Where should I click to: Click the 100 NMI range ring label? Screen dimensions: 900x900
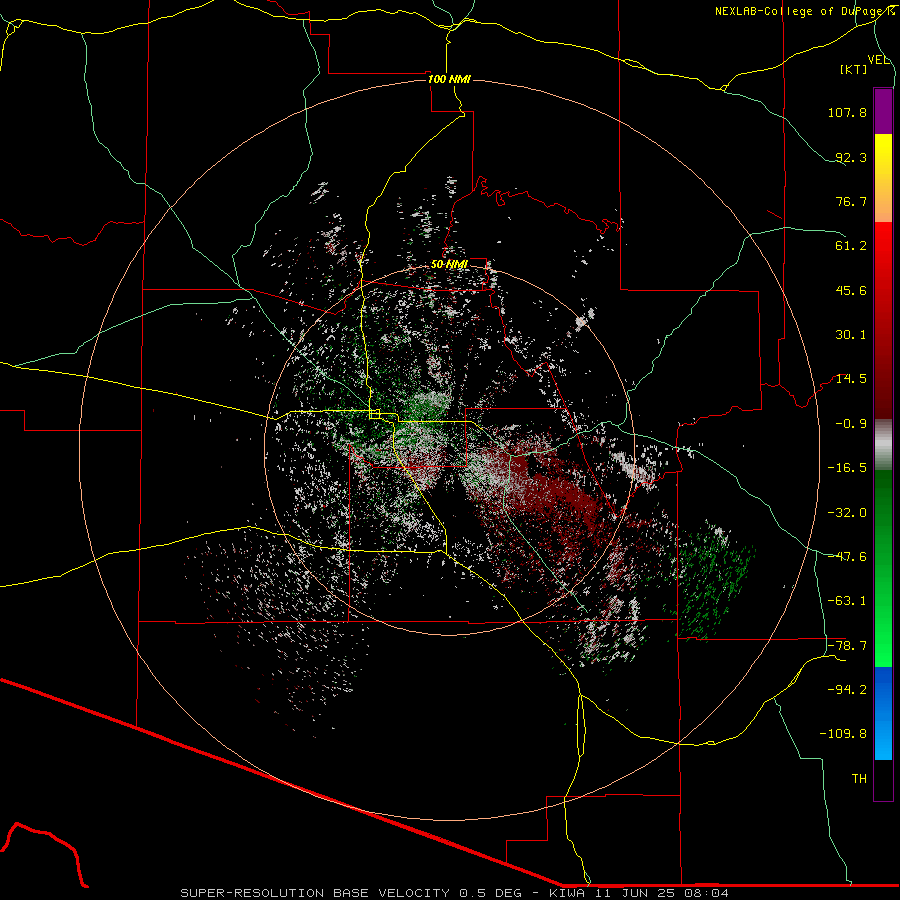tap(449, 79)
